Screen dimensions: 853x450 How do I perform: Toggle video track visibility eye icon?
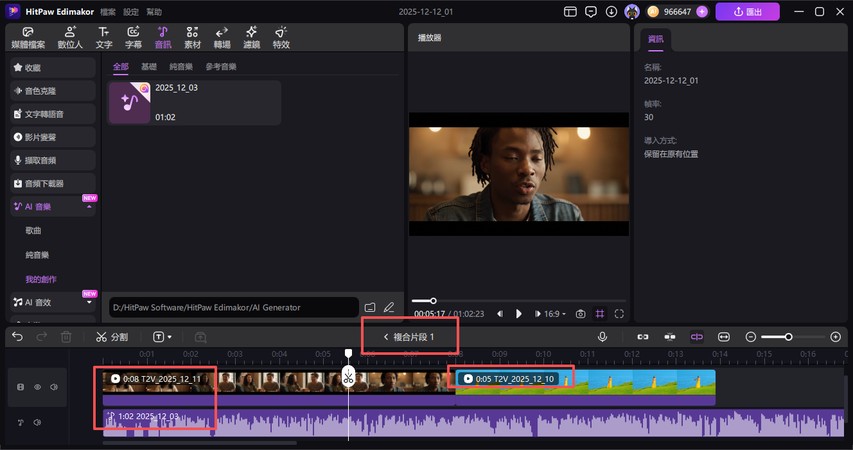pyautogui.click(x=38, y=387)
